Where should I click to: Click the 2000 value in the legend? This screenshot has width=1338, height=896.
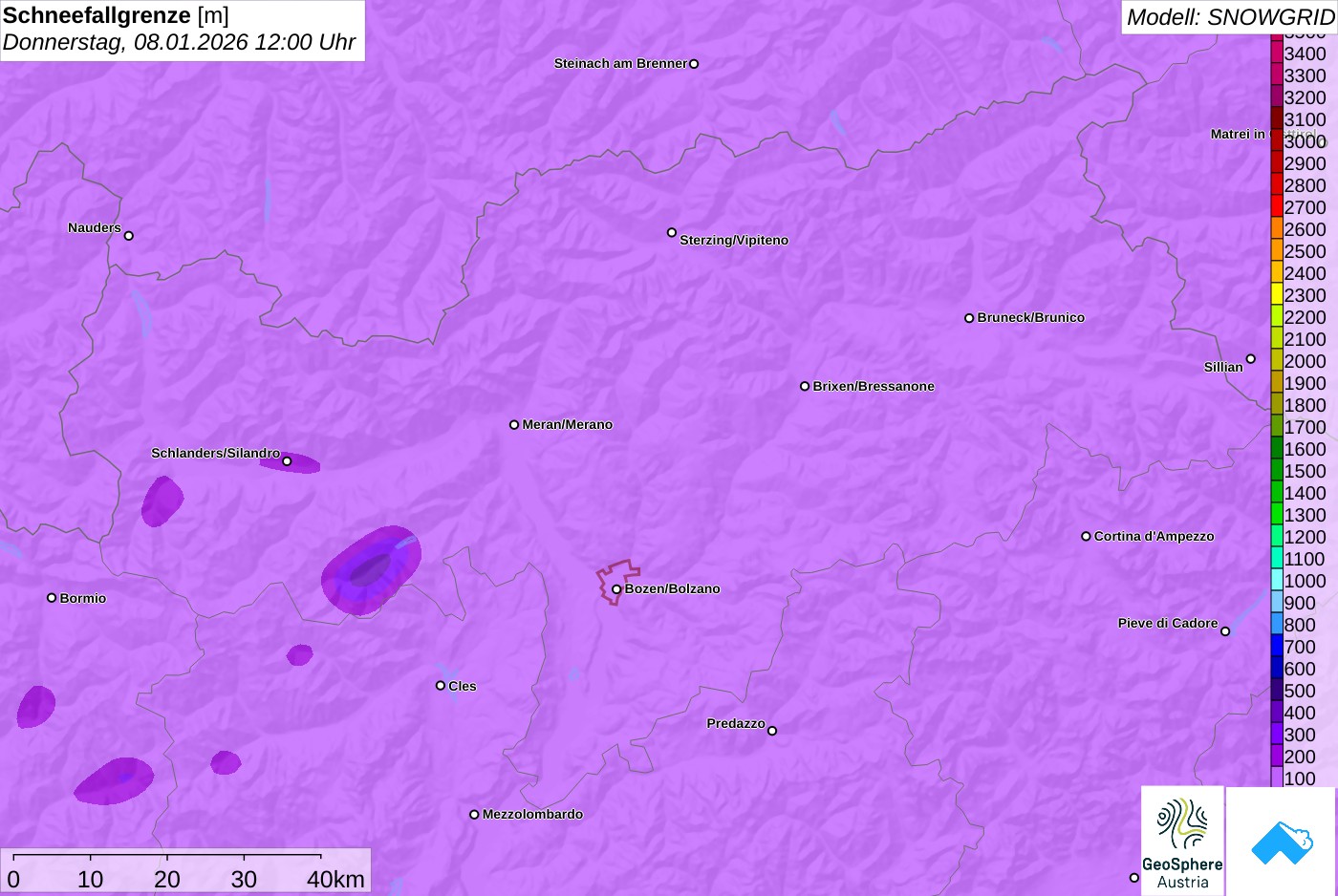pos(1305,361)
